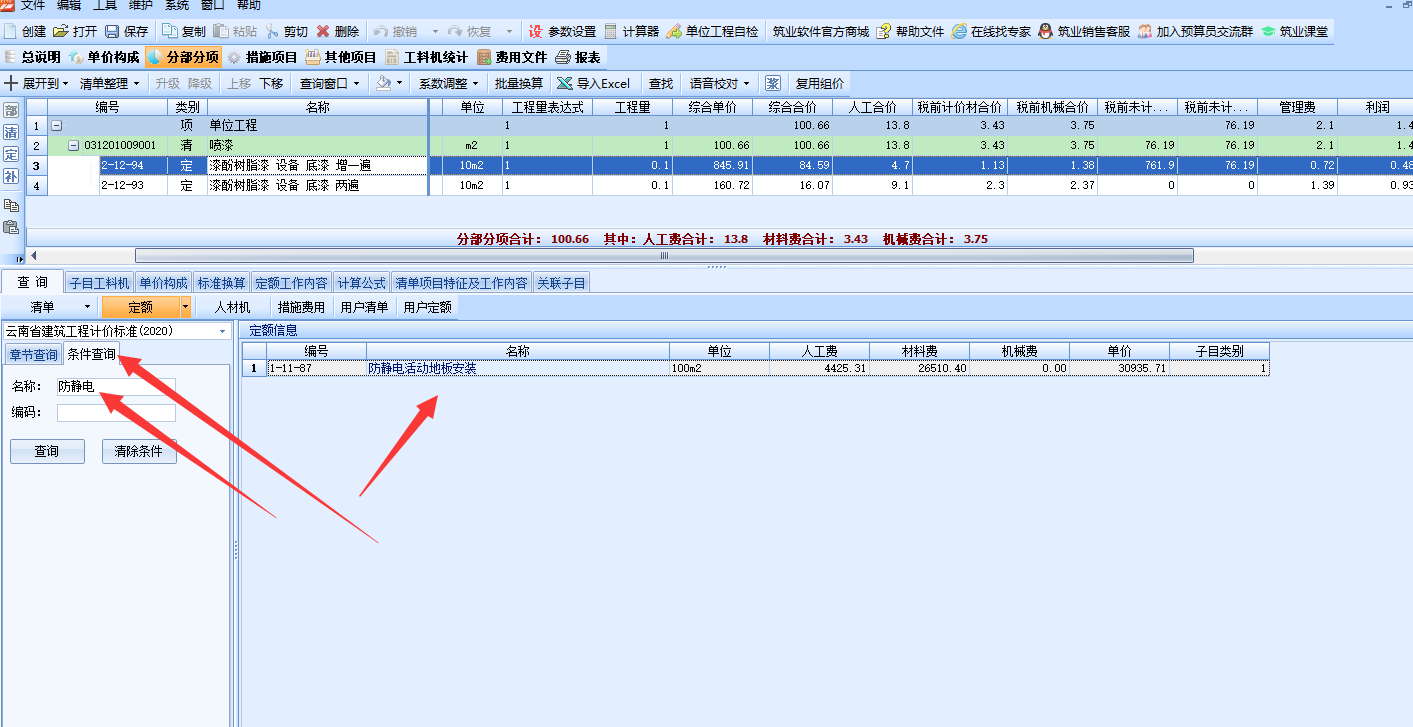Screen dimensions: 1413x727
Task: Switch to 章节查询 tab
Action: pyautogui.click(x=33, y=355)
